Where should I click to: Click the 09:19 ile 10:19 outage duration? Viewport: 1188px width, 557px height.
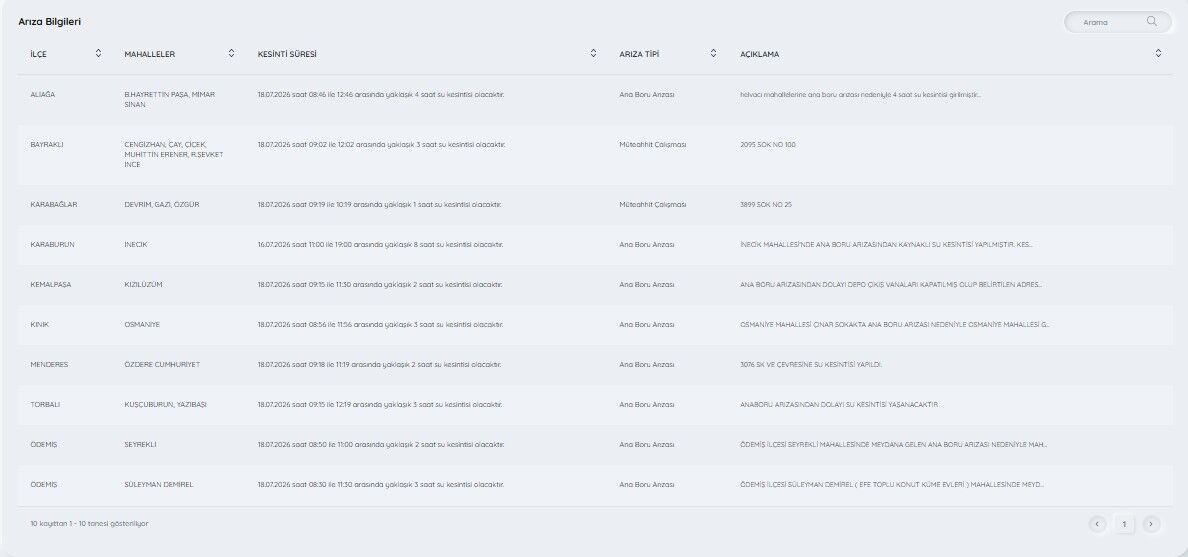(380, 205)
